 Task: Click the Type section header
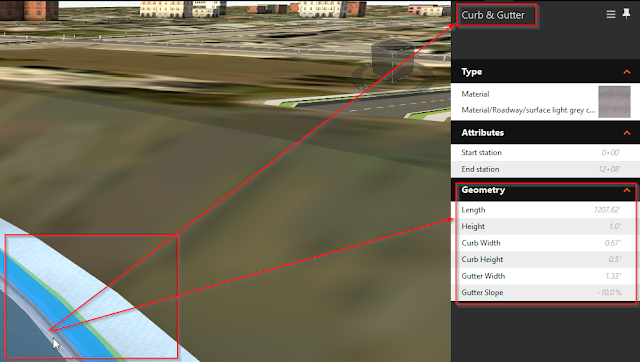coord(545,72)
